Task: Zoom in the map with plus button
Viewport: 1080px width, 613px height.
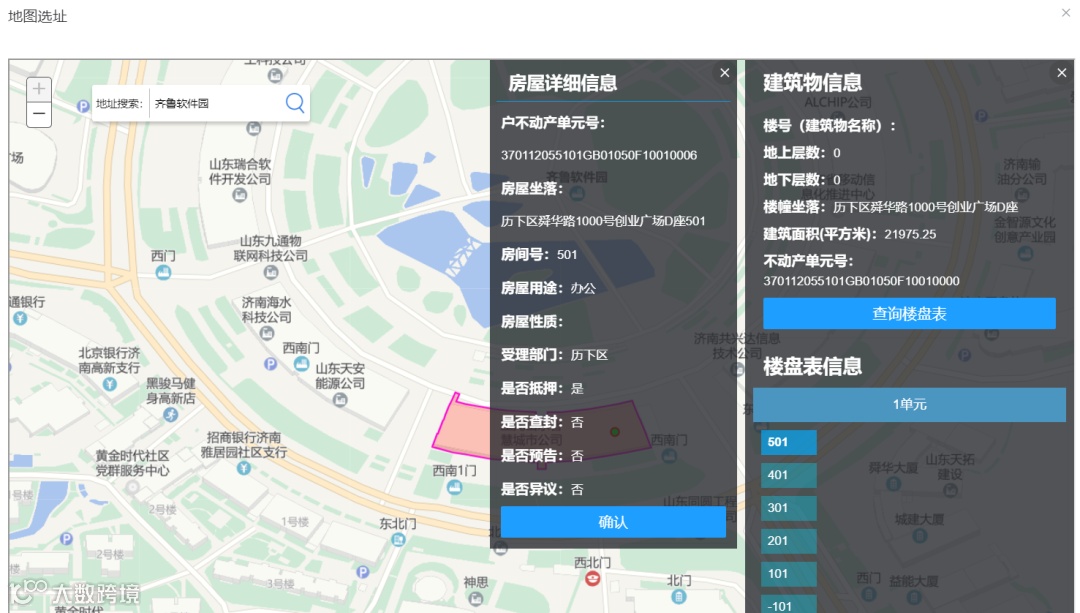Action: tap(39, 88)
